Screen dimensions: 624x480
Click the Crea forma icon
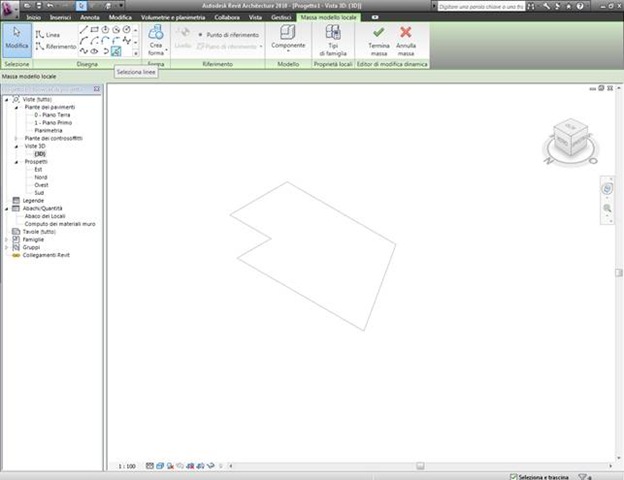point(156,32)
